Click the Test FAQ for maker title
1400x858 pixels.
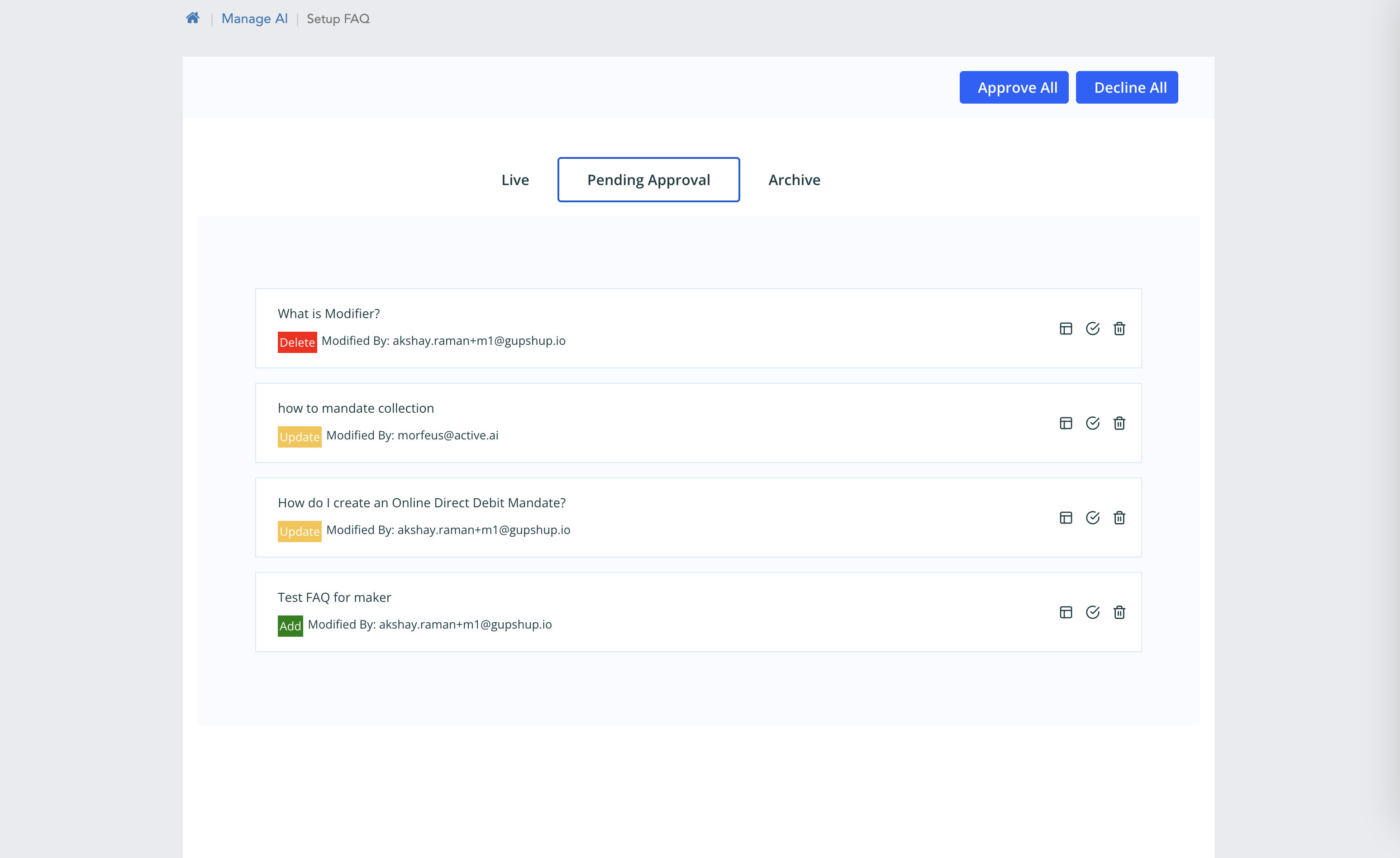334,597
